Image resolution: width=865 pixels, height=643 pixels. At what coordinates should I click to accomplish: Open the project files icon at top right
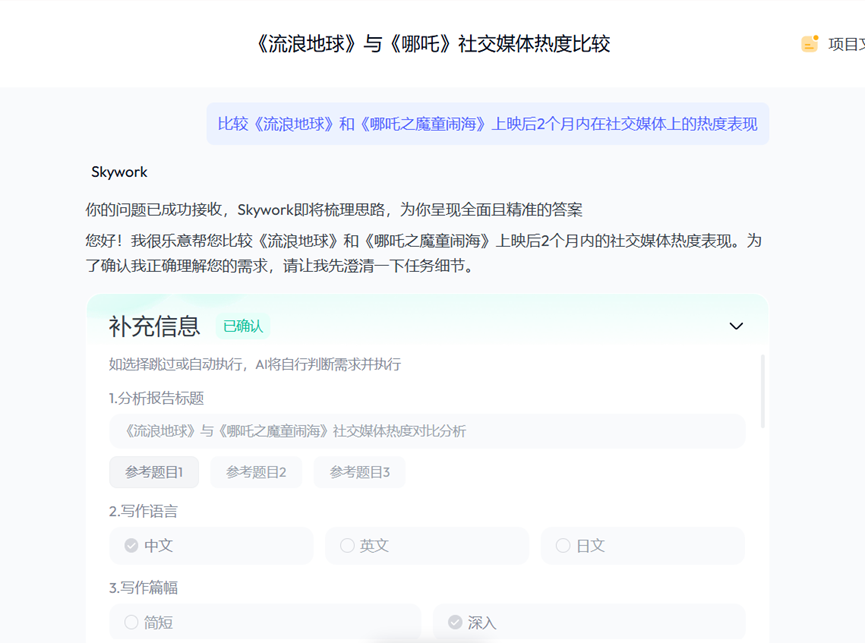809,44
